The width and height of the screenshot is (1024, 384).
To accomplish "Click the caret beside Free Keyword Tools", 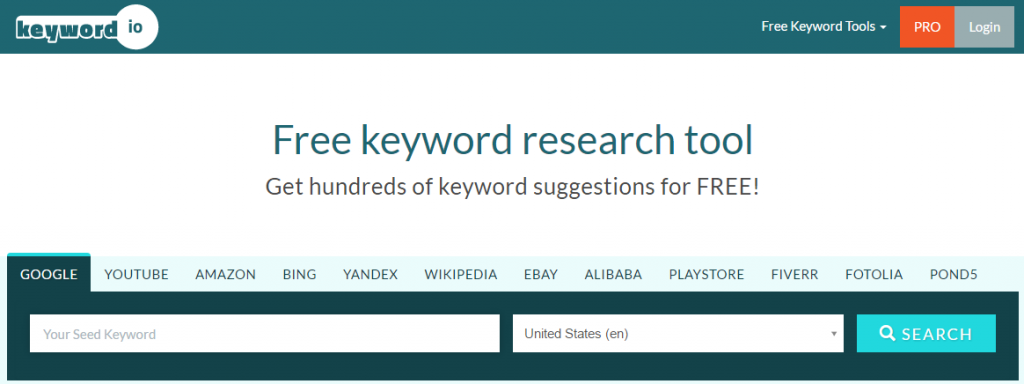I will coord(883,28).
